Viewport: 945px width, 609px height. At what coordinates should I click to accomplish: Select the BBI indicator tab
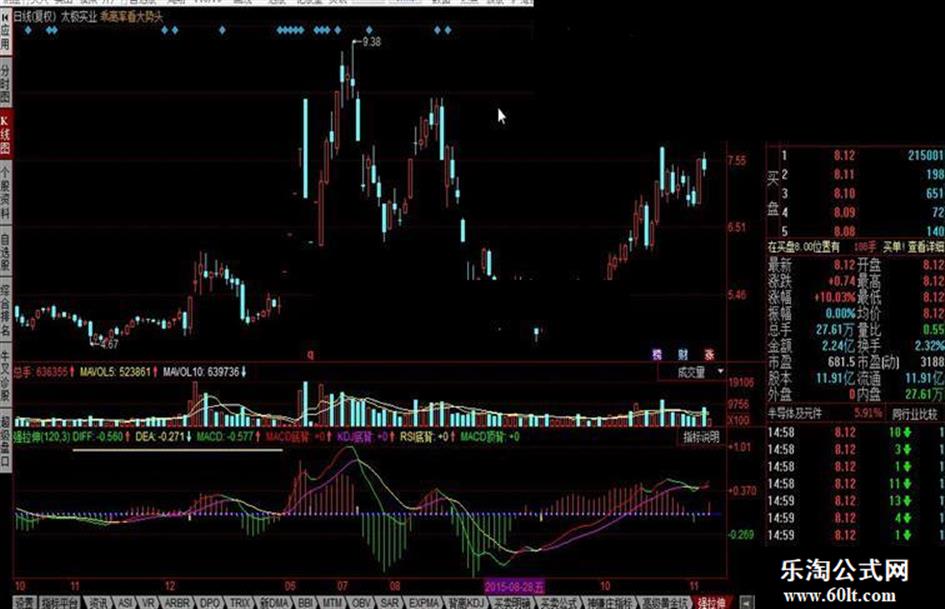[306, 603]
